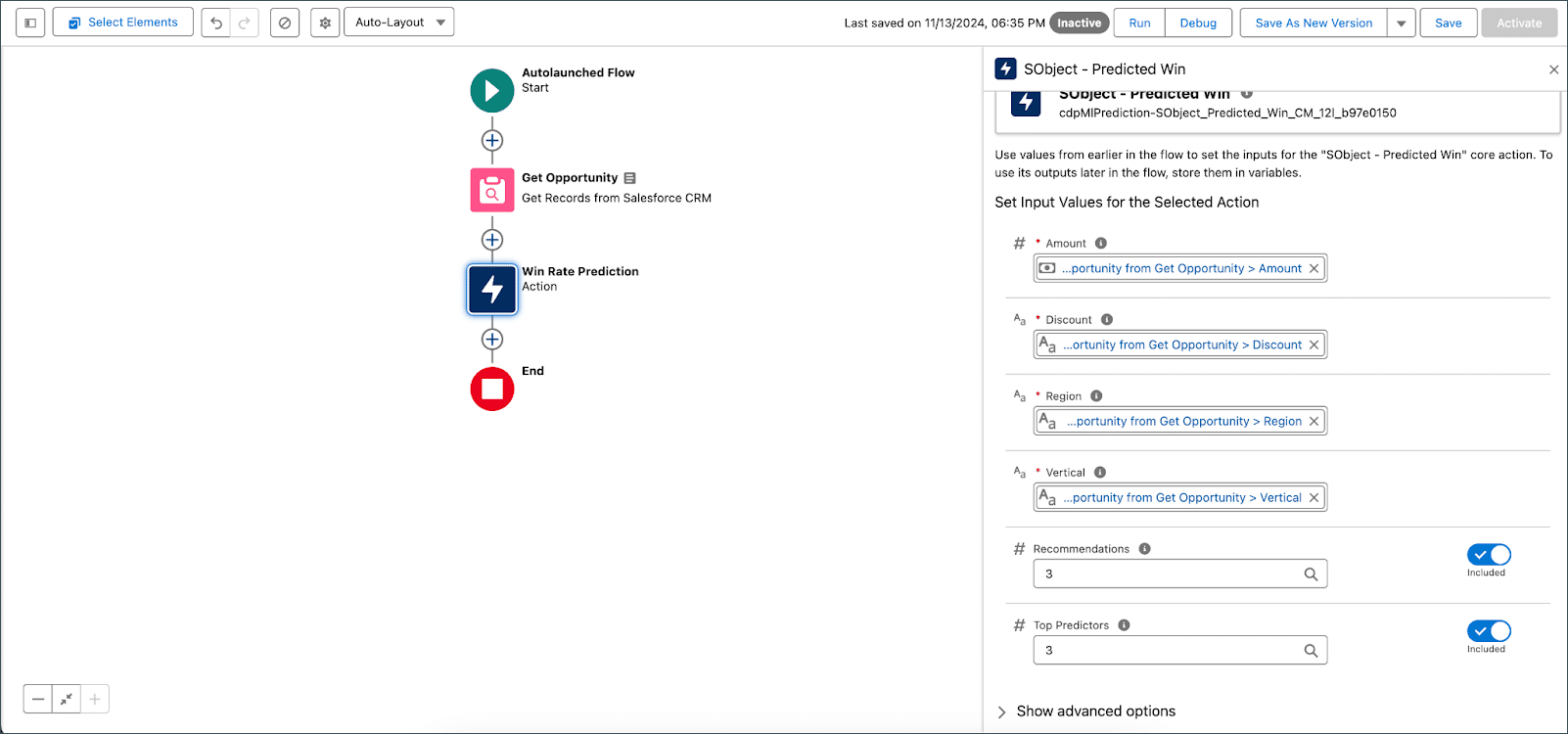The width and height of the screenshot is (1568, 734).
Task: Show Vertical field info tooltip
Action: 1100,473
